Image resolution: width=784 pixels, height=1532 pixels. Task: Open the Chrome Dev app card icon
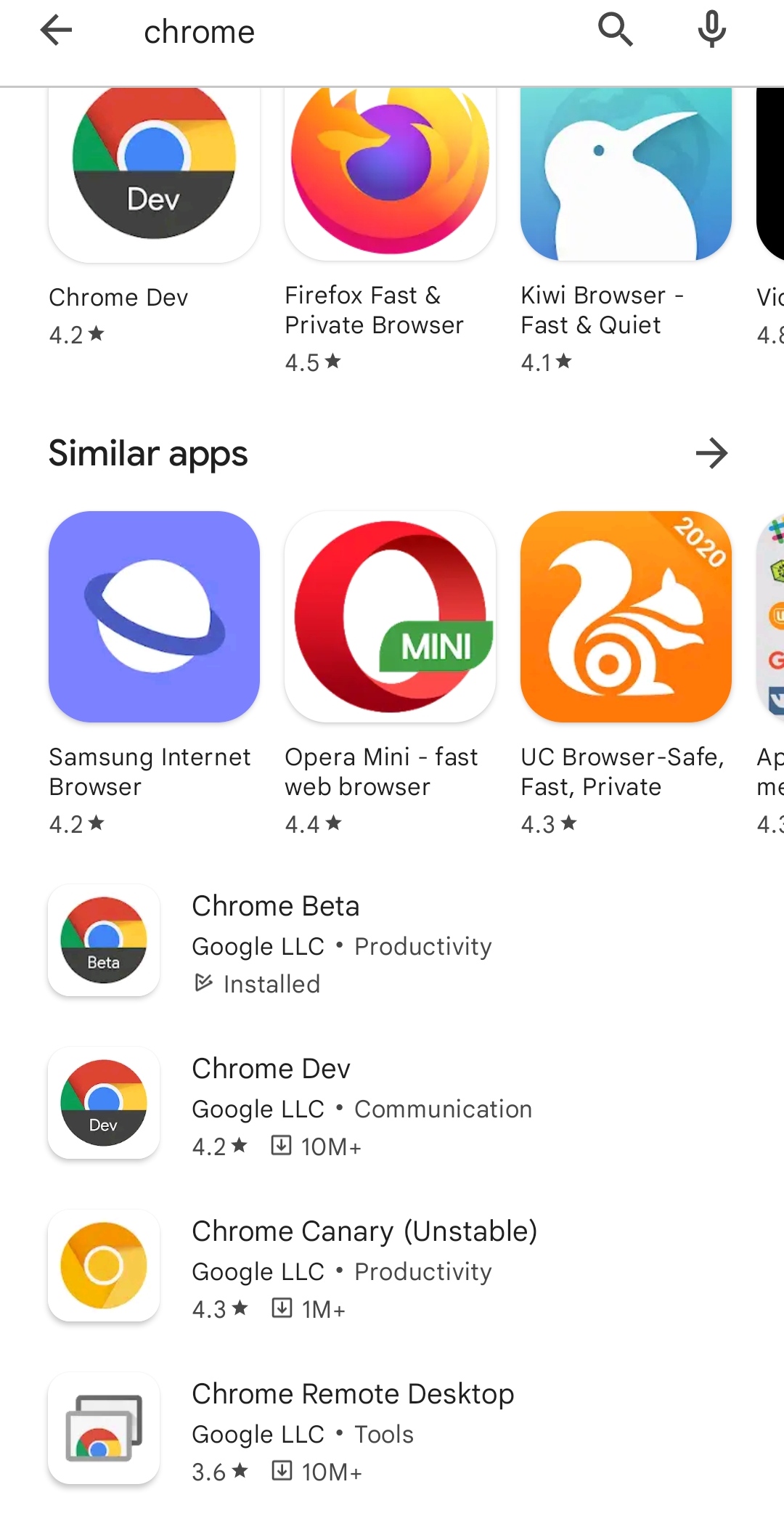tap(154, 174)
